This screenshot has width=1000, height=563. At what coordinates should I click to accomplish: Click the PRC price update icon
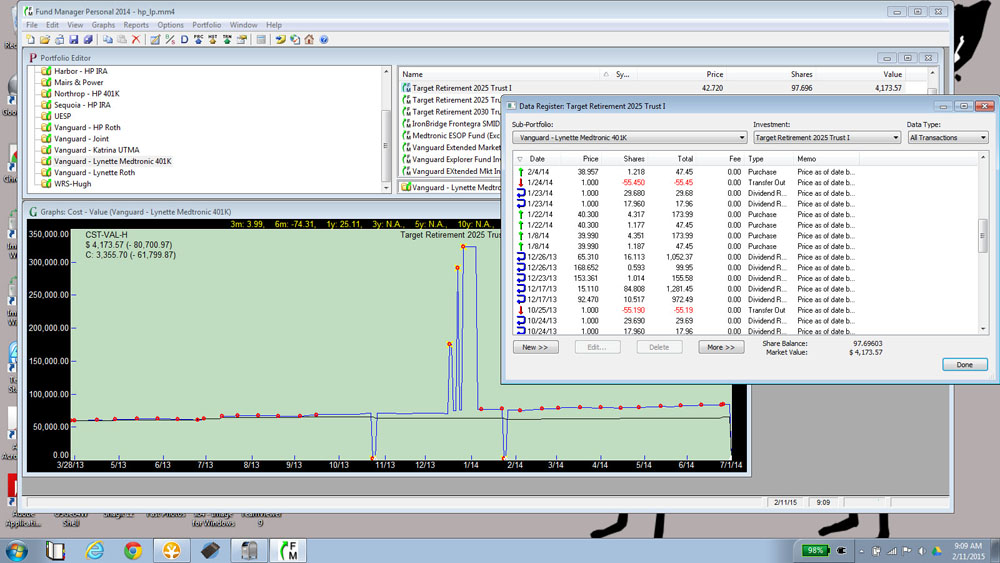198,40
